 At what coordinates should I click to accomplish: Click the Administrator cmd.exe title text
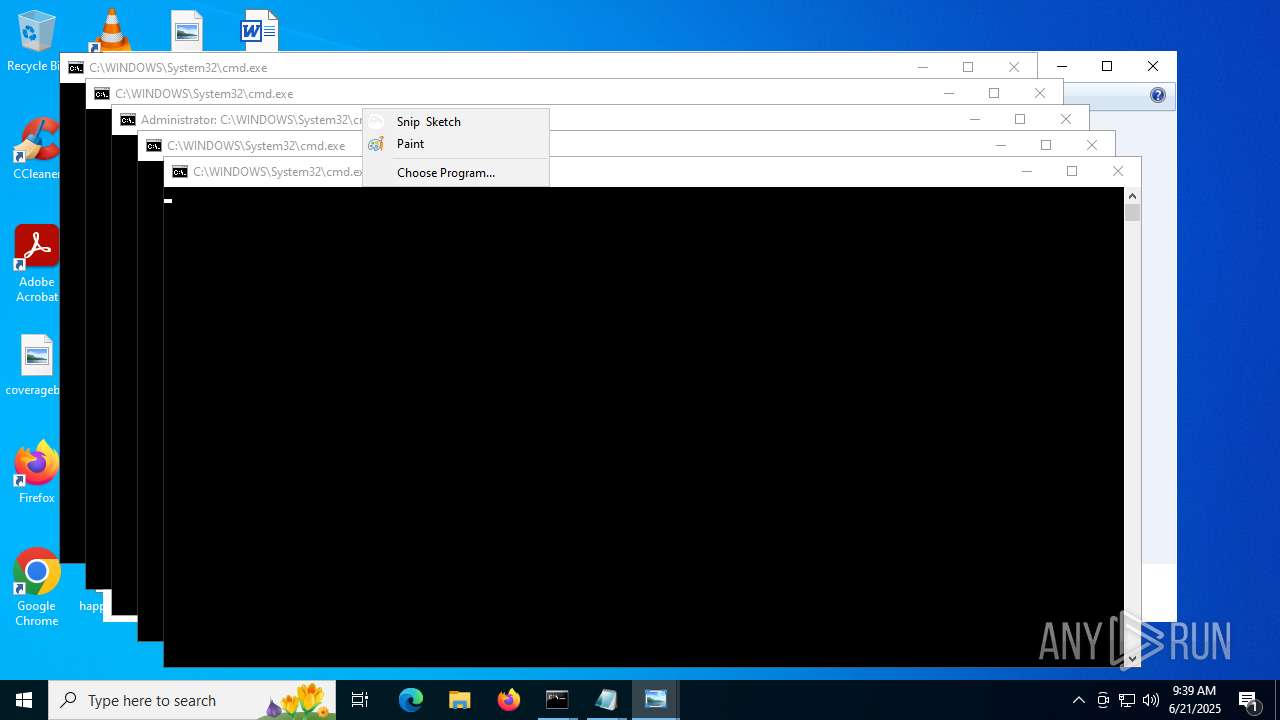click(251, 120)
